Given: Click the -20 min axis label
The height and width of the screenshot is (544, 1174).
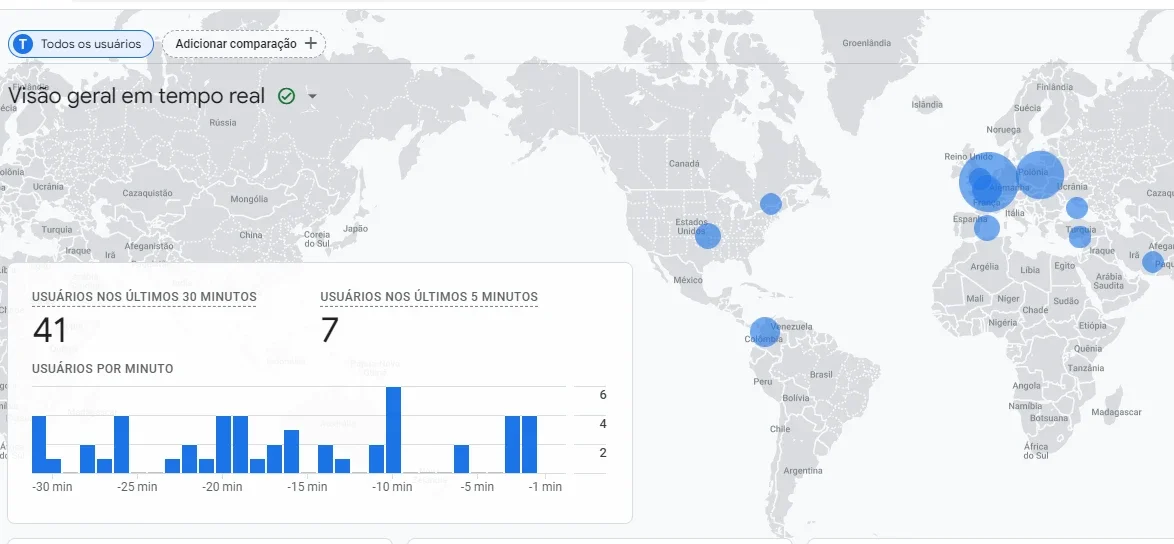Looking at the screenshot, I should (x=222, y=487).
